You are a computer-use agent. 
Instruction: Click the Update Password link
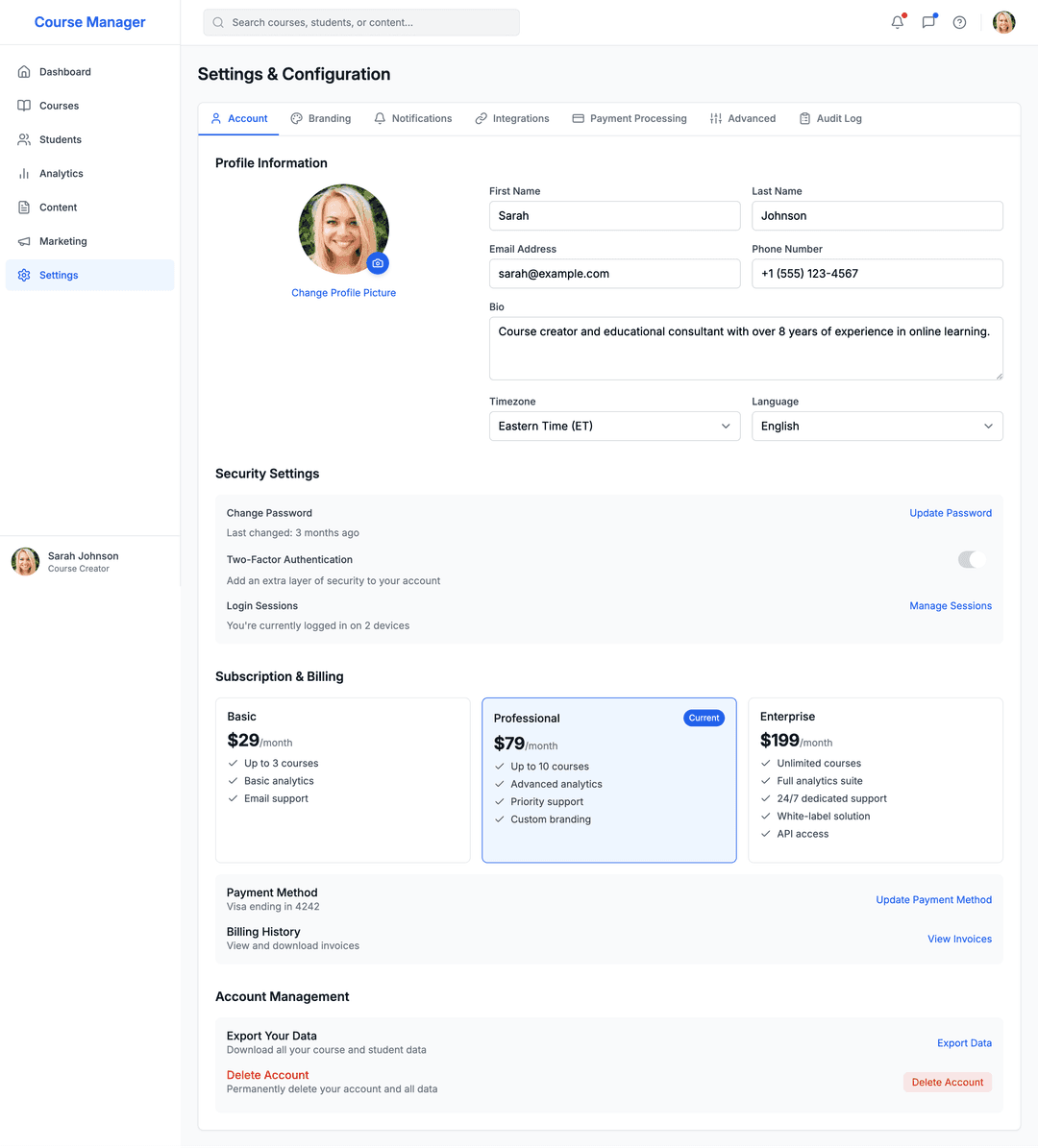click(x=950, y=513)
